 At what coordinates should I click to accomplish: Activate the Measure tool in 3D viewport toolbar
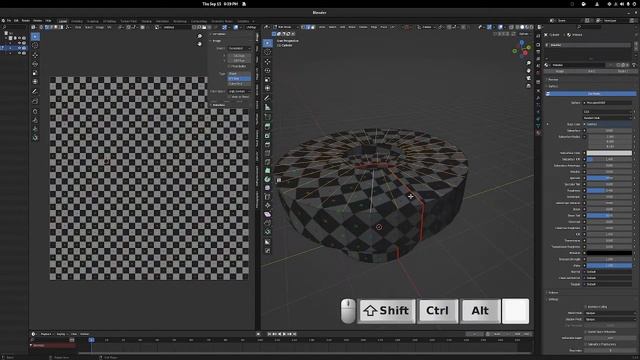point(267,107)
